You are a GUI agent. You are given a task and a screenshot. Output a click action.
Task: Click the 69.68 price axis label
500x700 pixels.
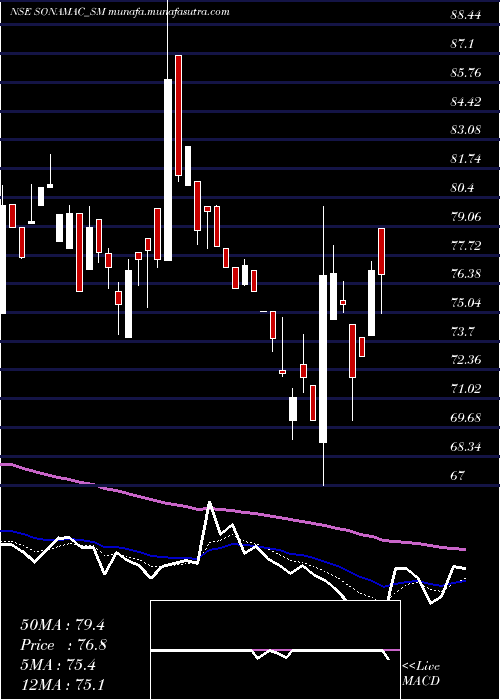click(x=466, y=418)
